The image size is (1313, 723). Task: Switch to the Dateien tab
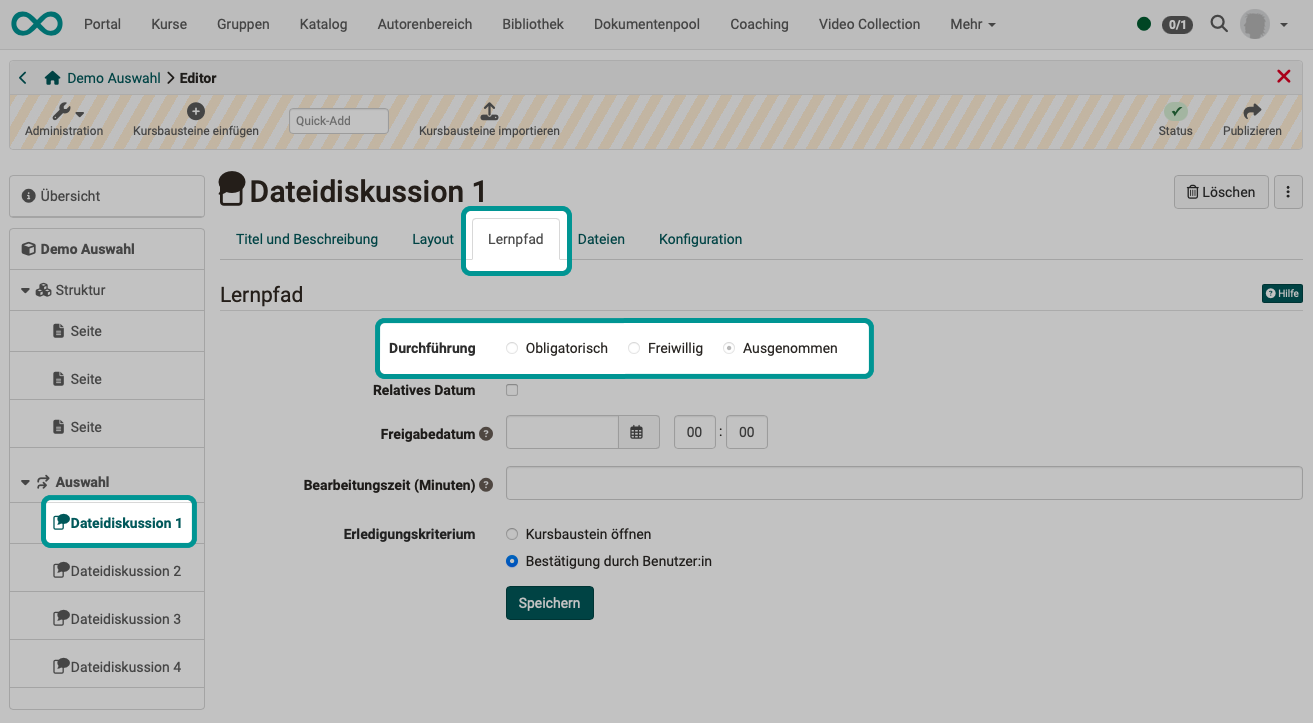601,239
